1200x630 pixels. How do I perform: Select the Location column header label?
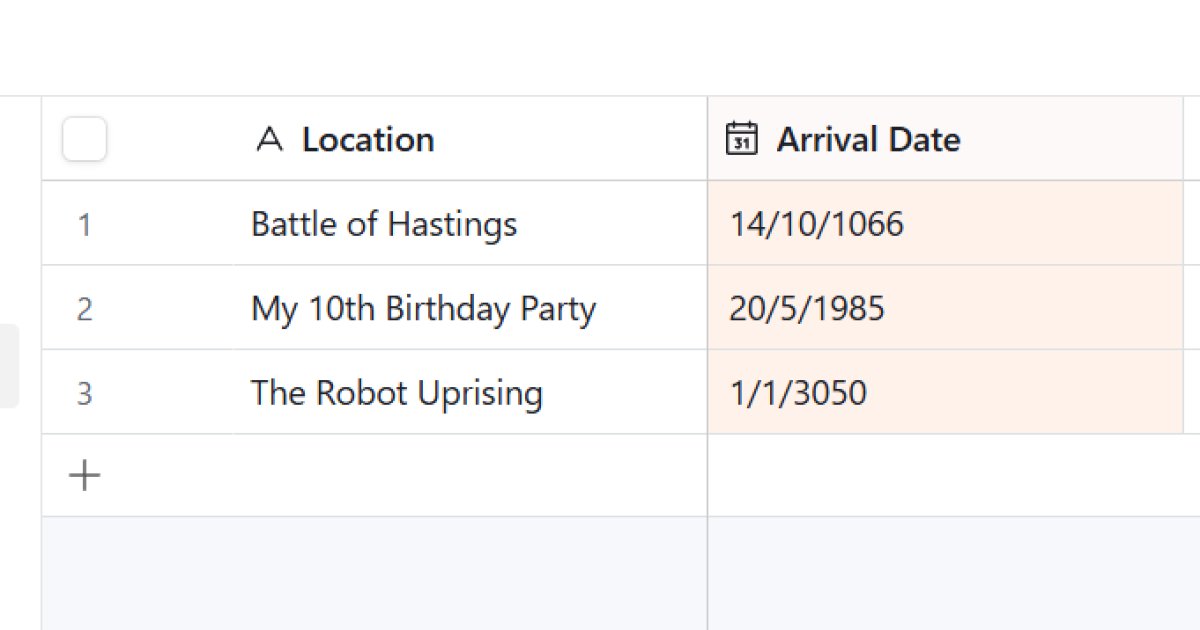[368, 139]
